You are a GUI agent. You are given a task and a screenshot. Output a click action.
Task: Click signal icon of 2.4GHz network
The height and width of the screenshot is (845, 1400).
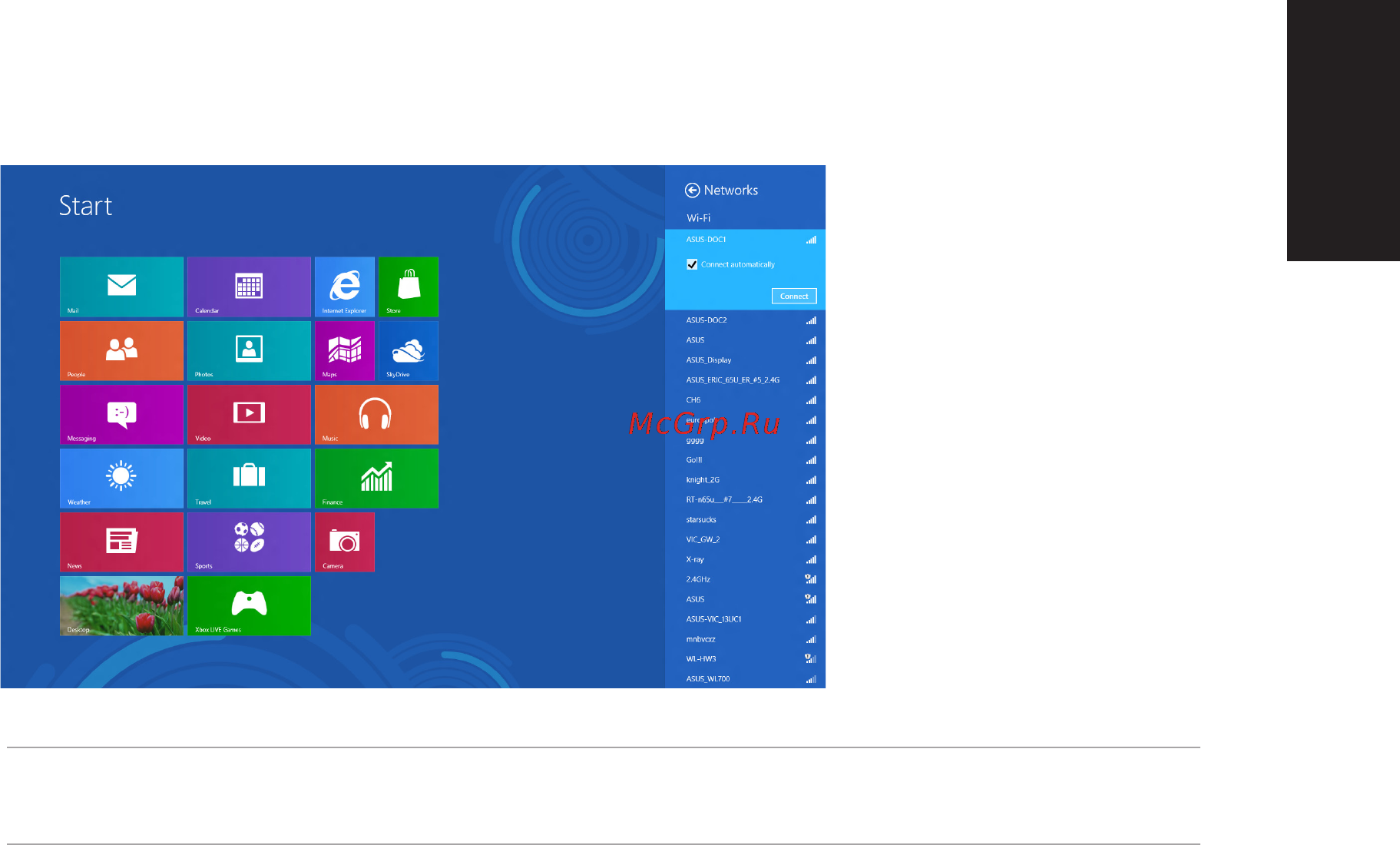pos(810,579)
